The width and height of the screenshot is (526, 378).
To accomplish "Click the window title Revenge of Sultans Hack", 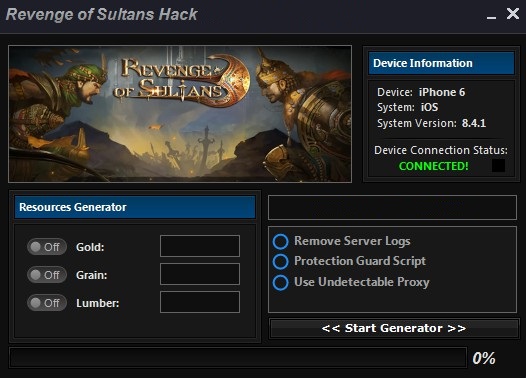I will (102, 14).
